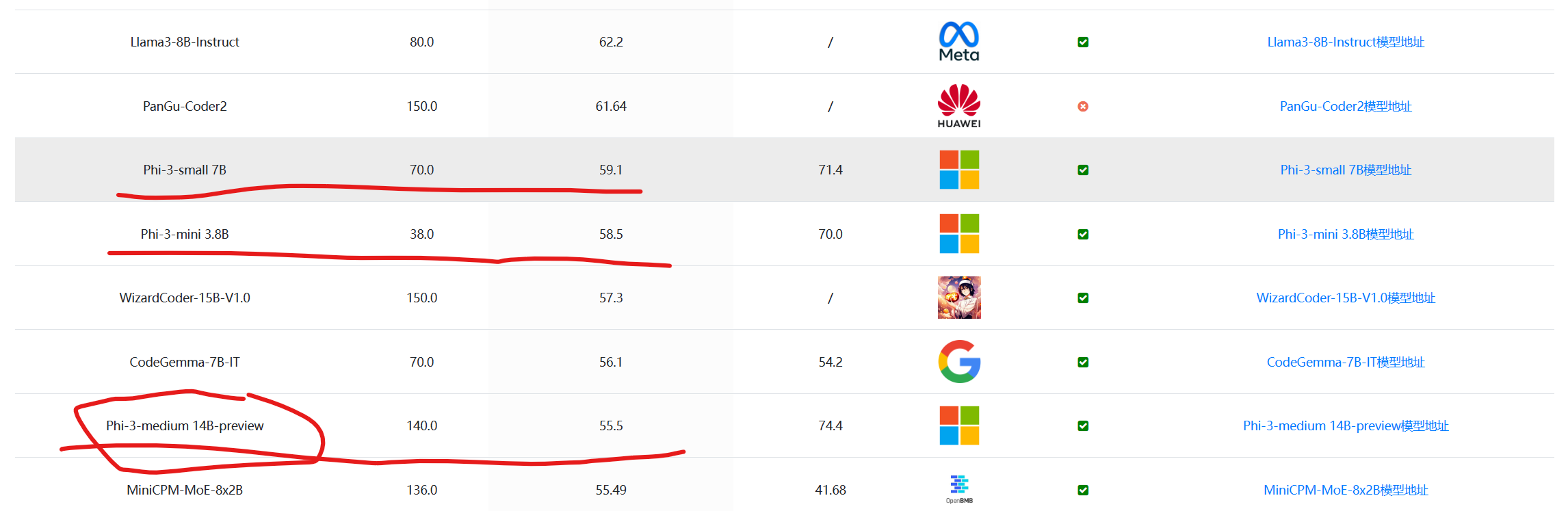This screenshot has height=511, width=1568.
Task: Click the Meta logo icon
Action: tap(959, 42)
